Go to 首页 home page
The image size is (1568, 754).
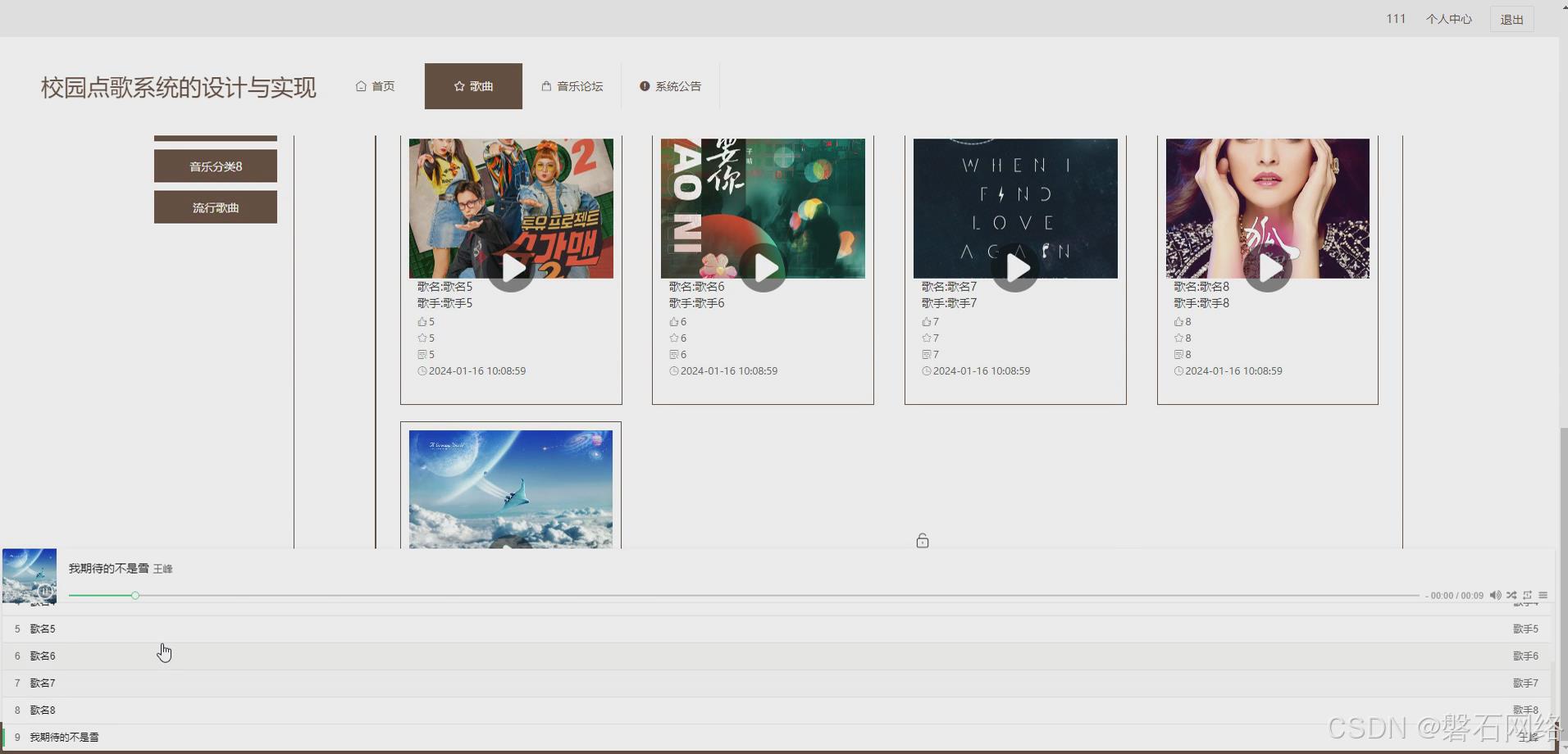pyautogui.click(x=375, y=86)
